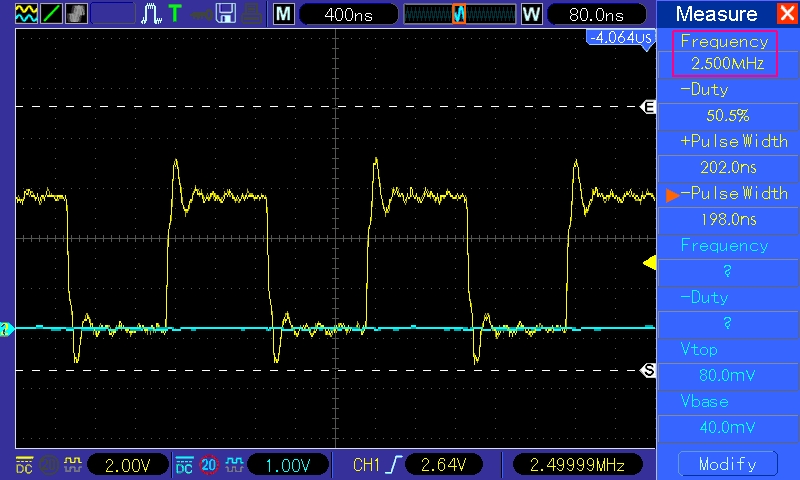800x480 pixels.
Task: Click the W window timebase icon
Action: [531, 14]
